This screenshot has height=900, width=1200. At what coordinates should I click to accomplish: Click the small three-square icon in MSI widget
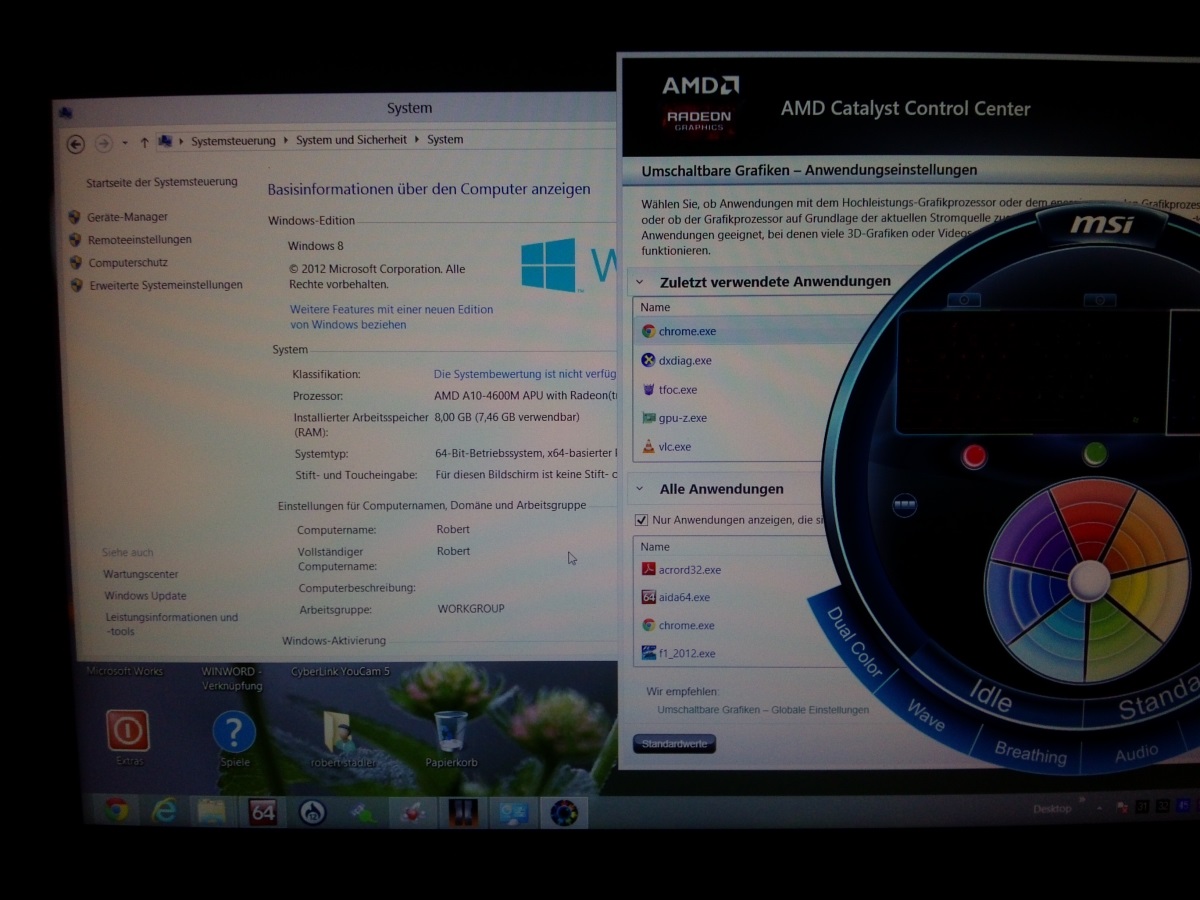click(904, 506)
